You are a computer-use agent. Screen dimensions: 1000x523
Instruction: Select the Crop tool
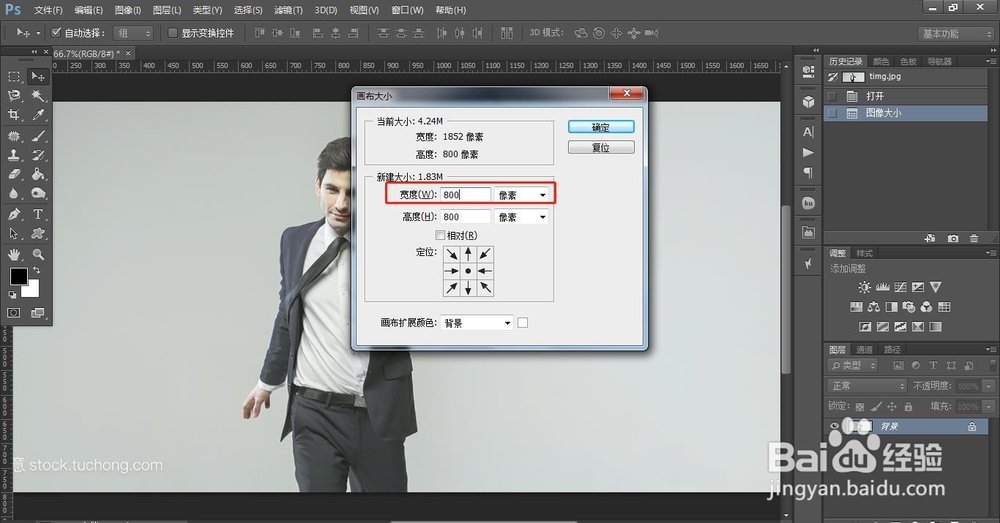[13, 115]
